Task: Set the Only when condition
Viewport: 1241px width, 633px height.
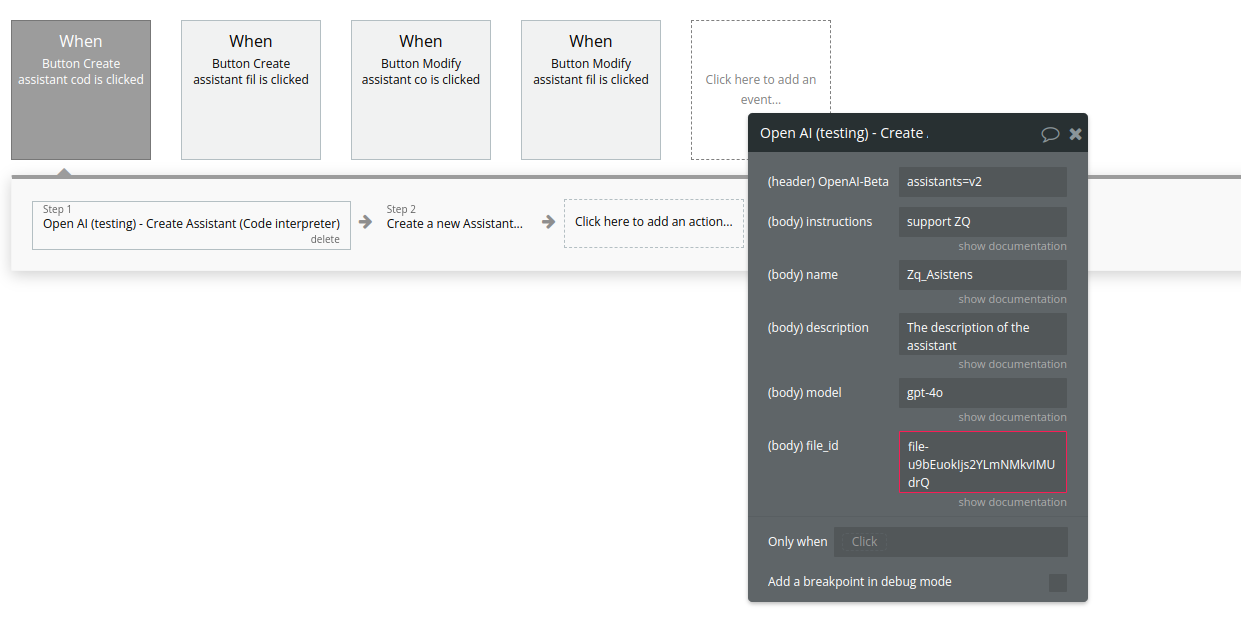Action: point(951,542)
